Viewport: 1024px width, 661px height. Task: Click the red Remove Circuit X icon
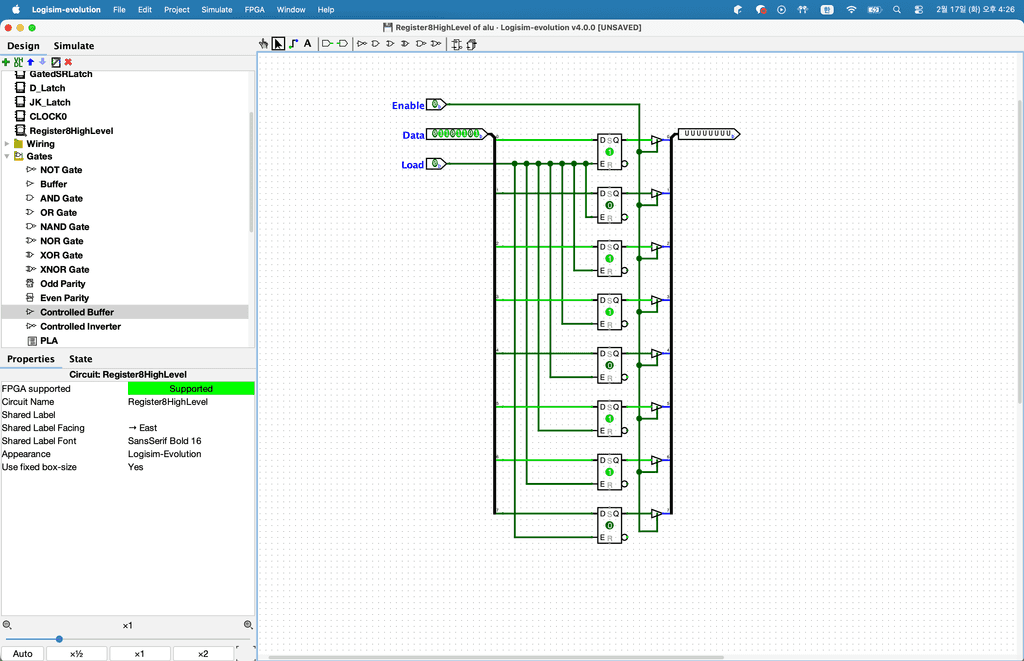68,62
